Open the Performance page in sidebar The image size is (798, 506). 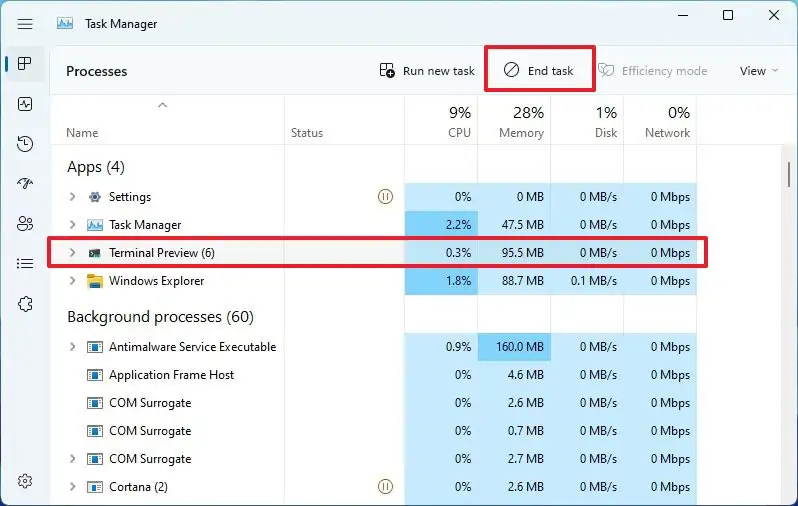[x=25, y=104]
